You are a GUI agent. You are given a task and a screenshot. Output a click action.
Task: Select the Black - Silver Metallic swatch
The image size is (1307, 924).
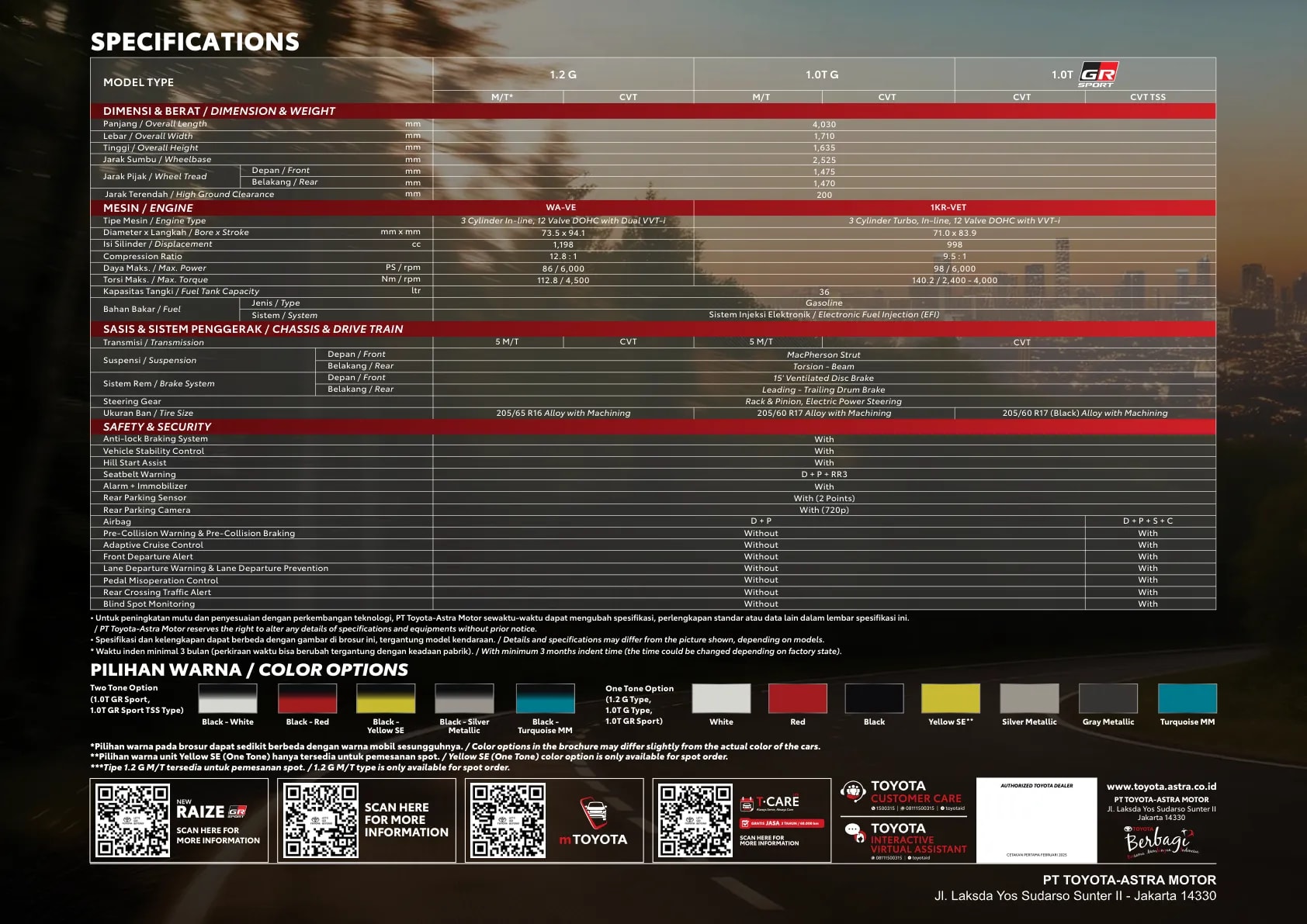[x=464, y=698]
